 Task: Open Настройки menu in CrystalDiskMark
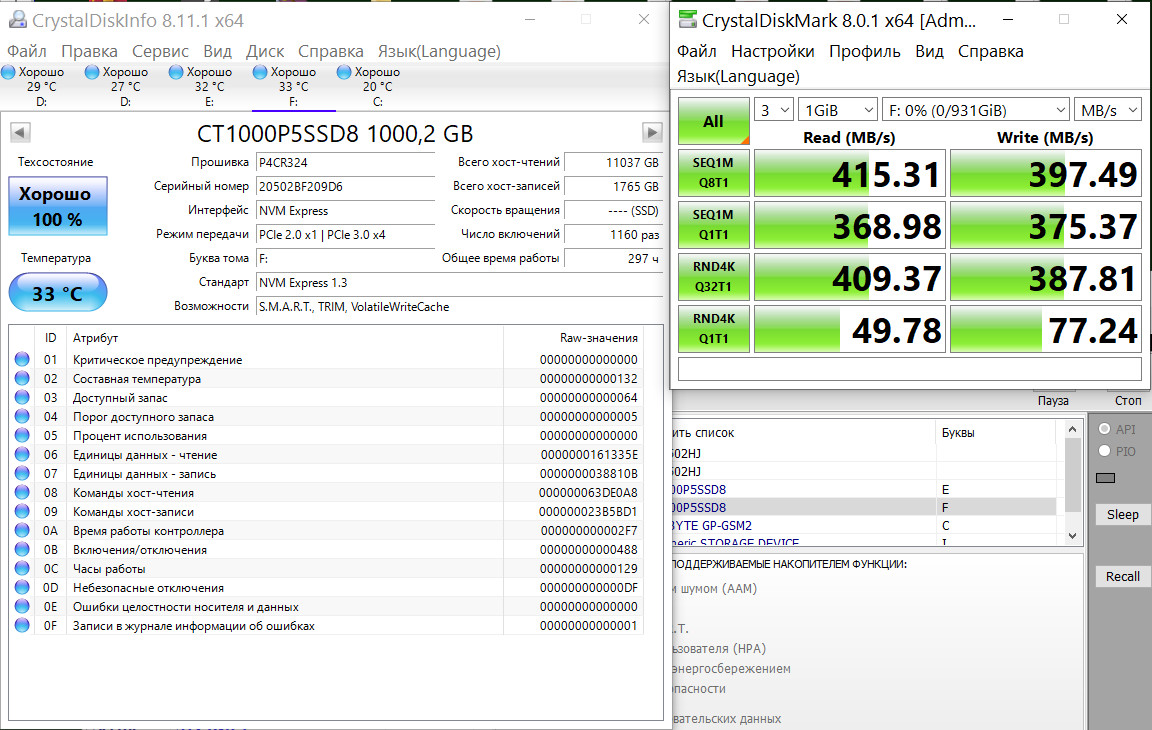(772, 51)
